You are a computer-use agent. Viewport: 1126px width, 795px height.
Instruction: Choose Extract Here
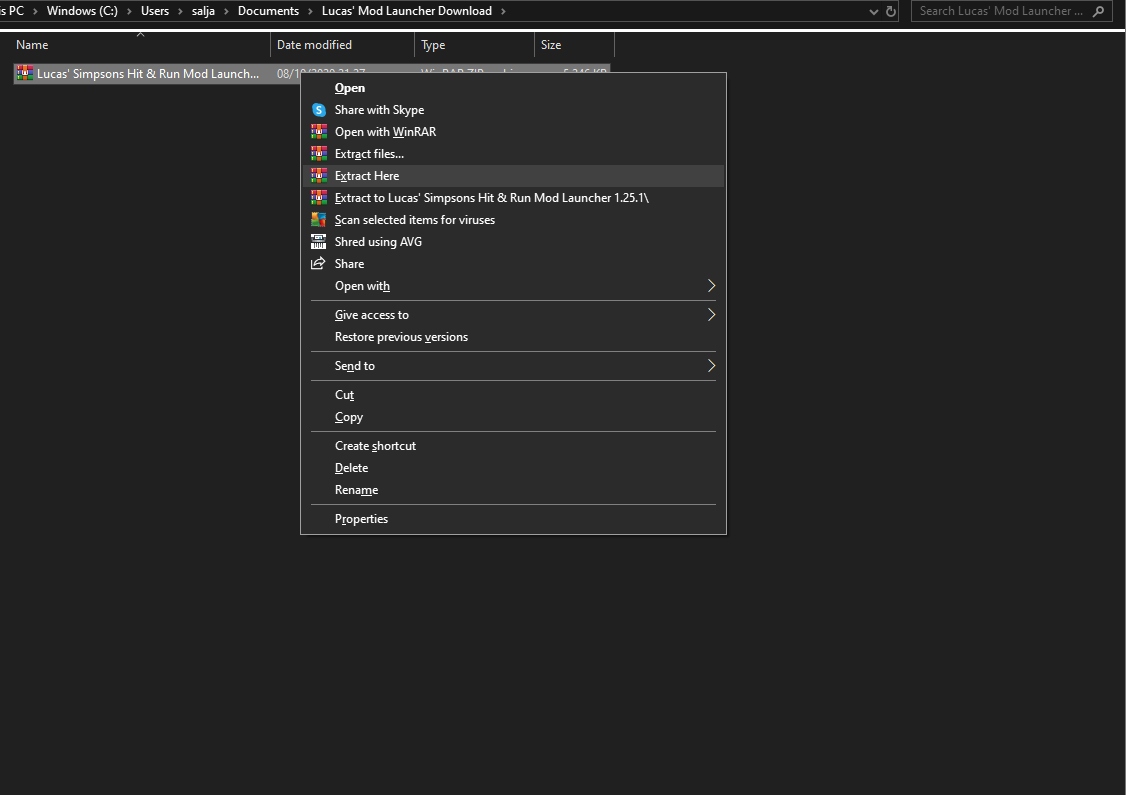[513, 176]
